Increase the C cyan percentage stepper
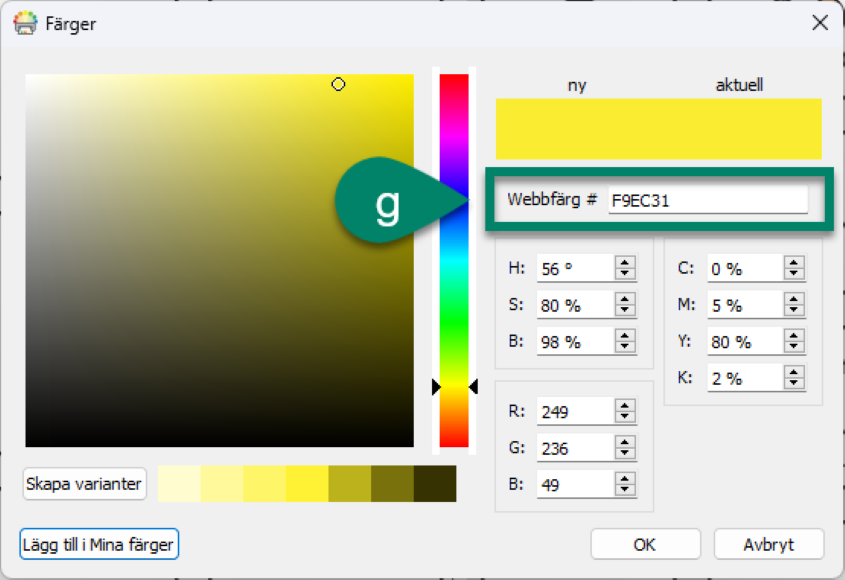The image size is (845, 580). (x=794, y=263)
